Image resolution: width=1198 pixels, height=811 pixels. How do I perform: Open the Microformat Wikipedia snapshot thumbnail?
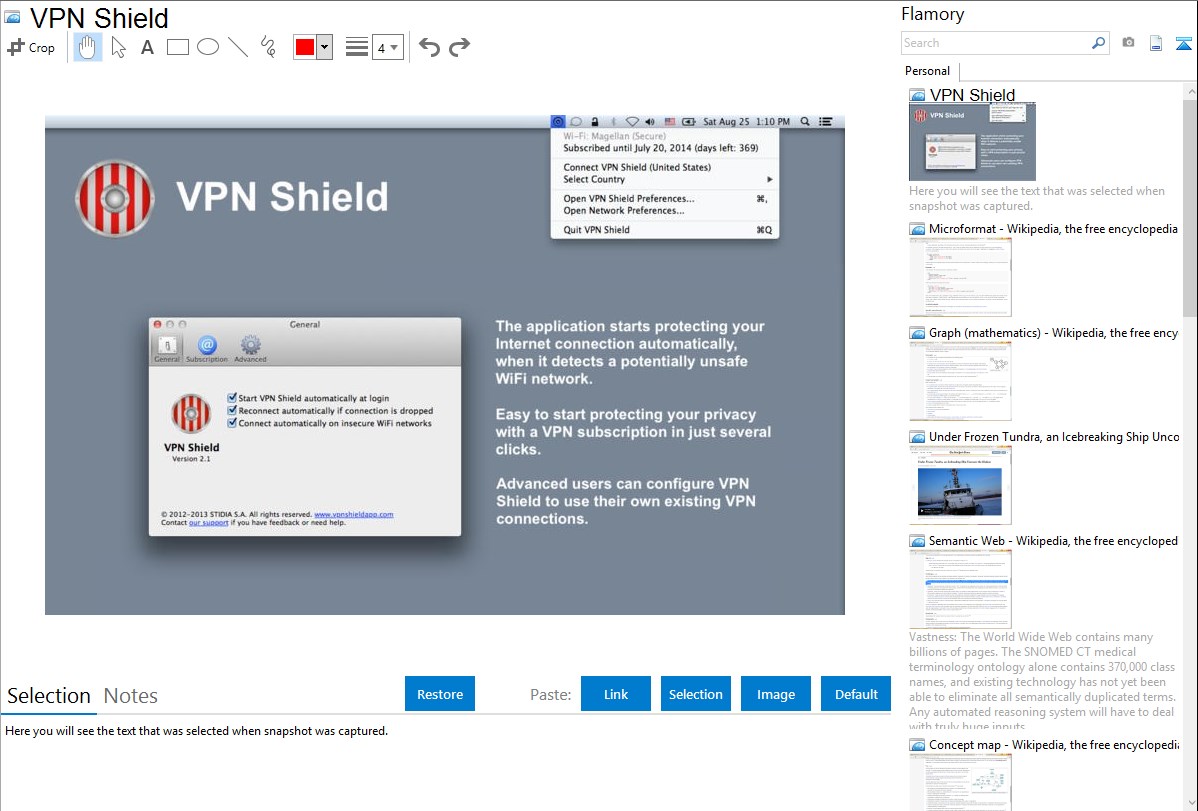click(960, 277)
